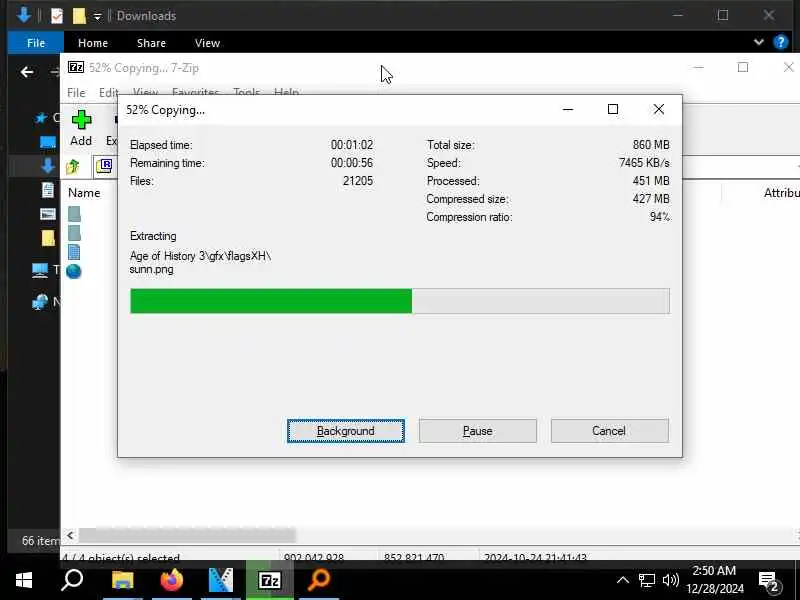
Task: Open volume control tray icon
Action: (670, 580)
